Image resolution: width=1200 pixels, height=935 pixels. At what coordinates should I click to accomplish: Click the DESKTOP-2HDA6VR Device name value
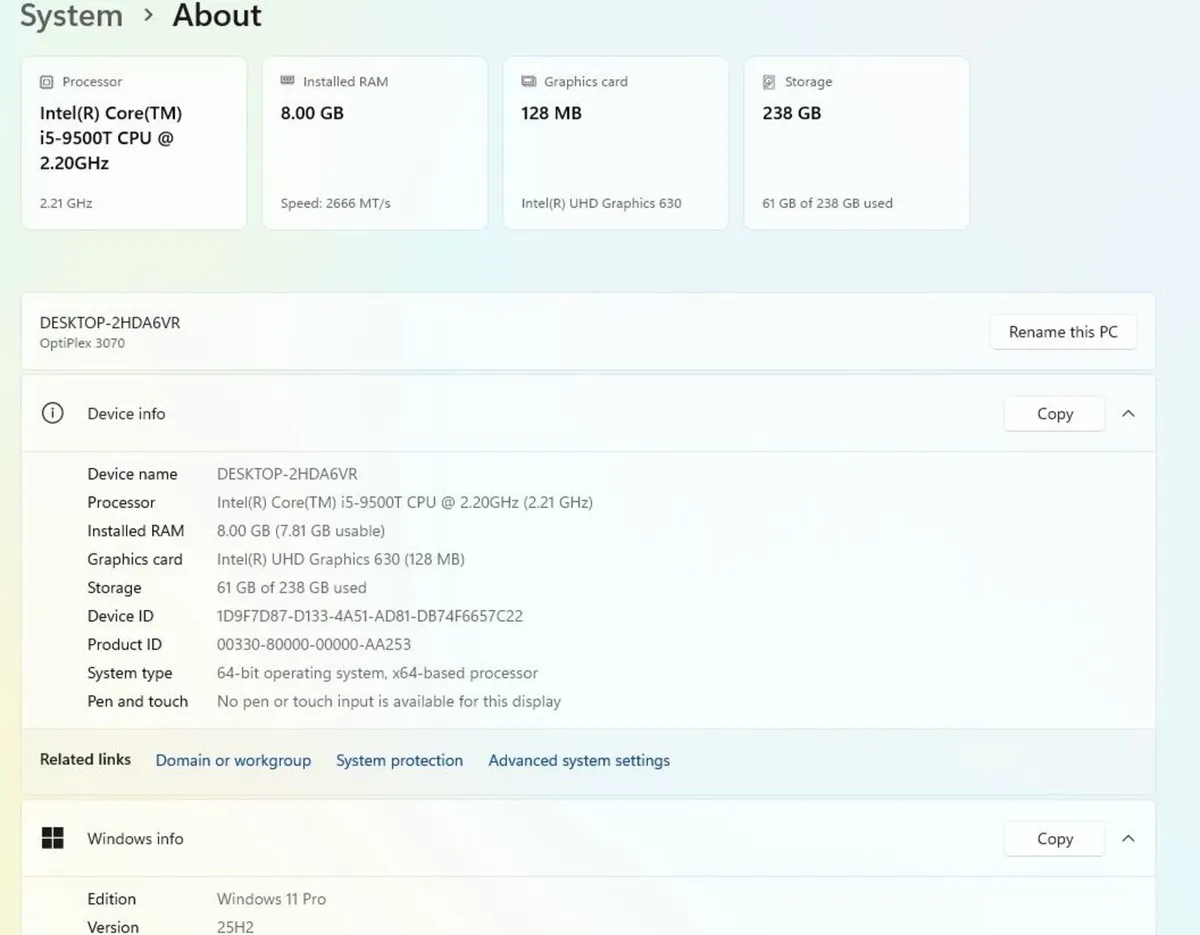[287, 474]
